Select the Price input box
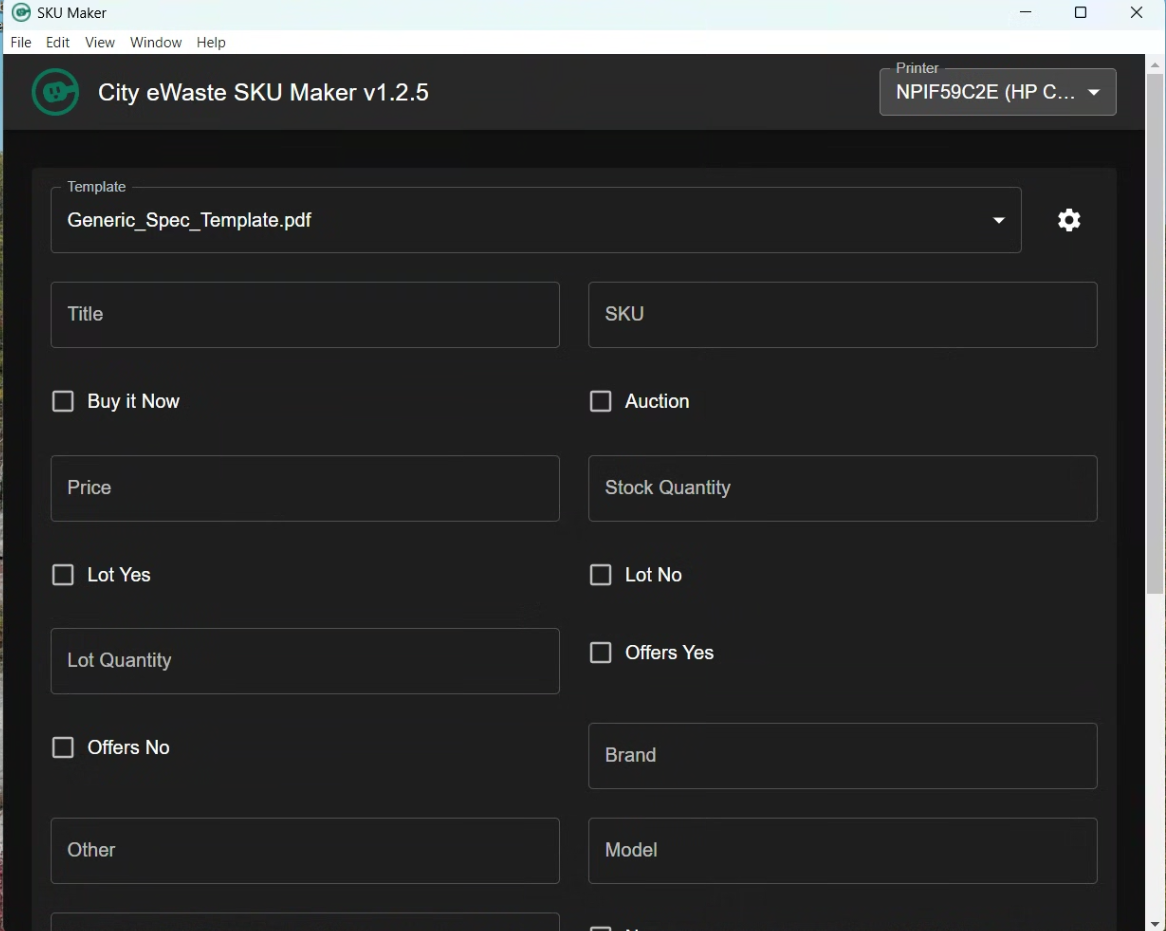Screen dimensions: 1166x931 [305, 488]
